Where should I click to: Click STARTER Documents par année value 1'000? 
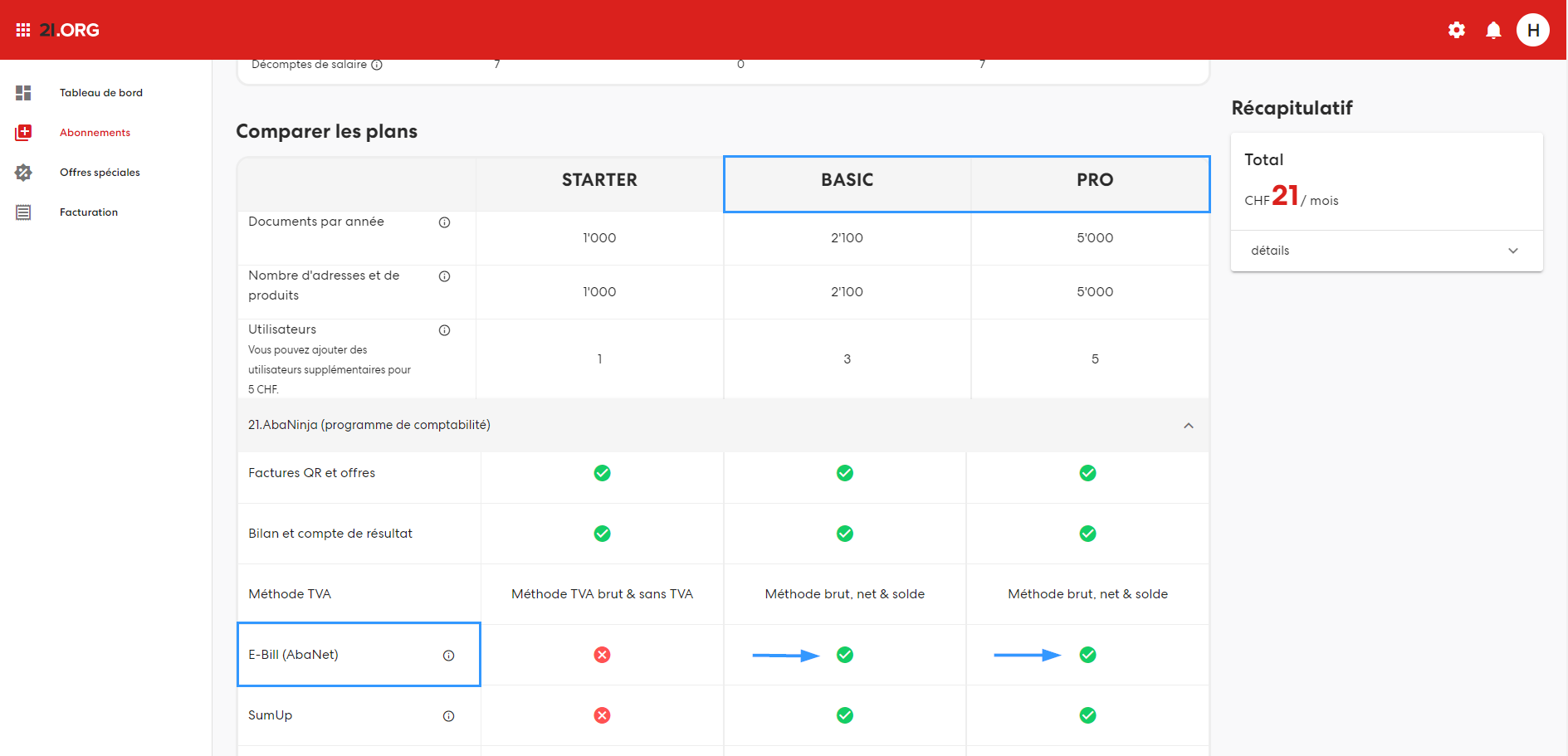[599, 238]
